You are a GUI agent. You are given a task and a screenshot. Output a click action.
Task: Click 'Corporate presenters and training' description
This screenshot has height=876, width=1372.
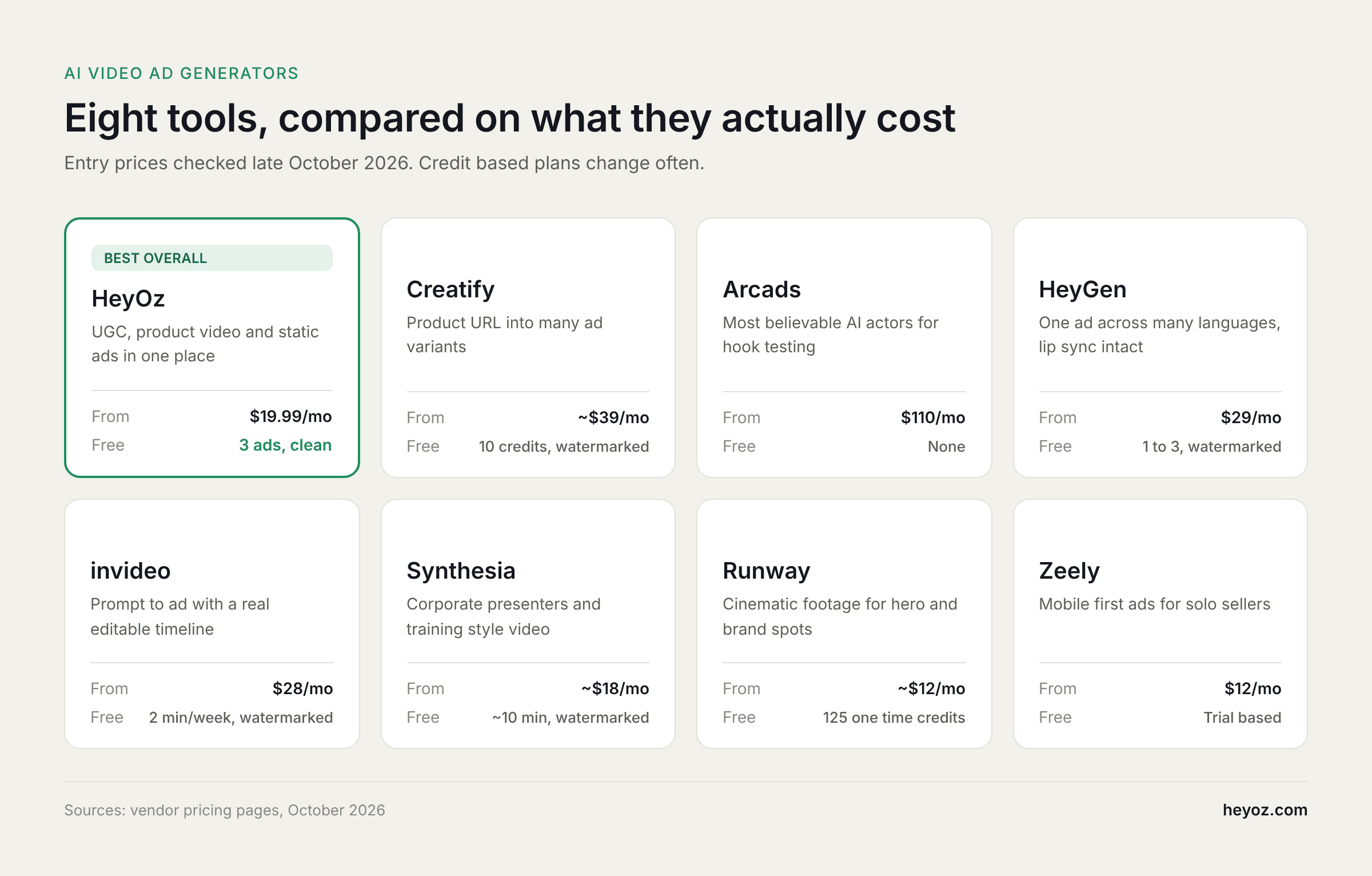503,616
